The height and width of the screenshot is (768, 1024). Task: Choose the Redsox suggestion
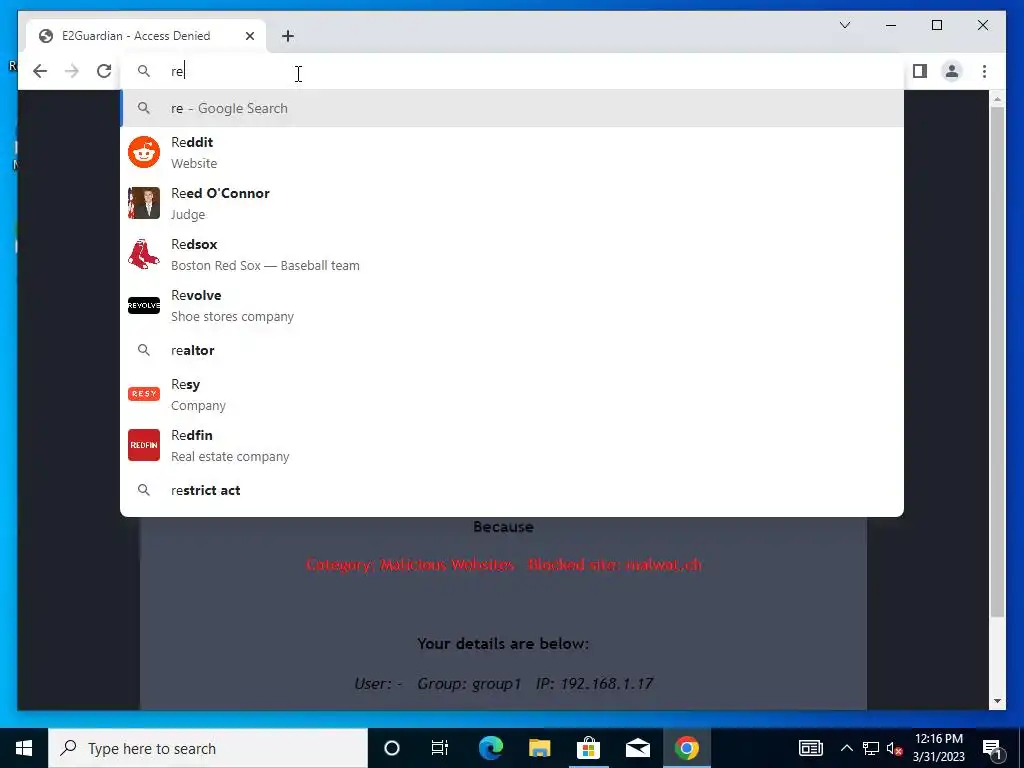(x=512, y=254)
